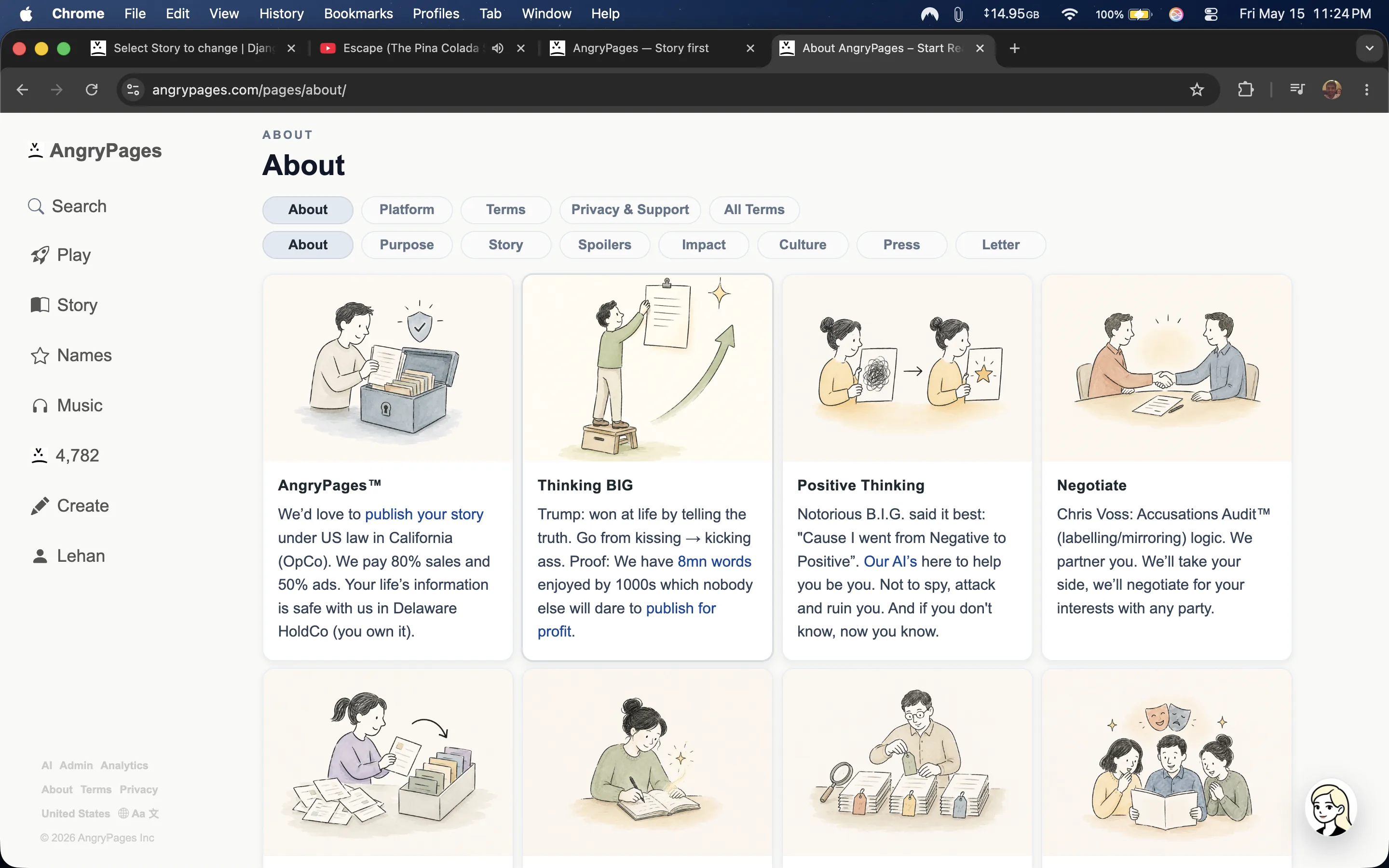Viewport: 1389px width, 868px height.
Task: Open the Chrome profile avatar
Action: [x=1332, y=90]
